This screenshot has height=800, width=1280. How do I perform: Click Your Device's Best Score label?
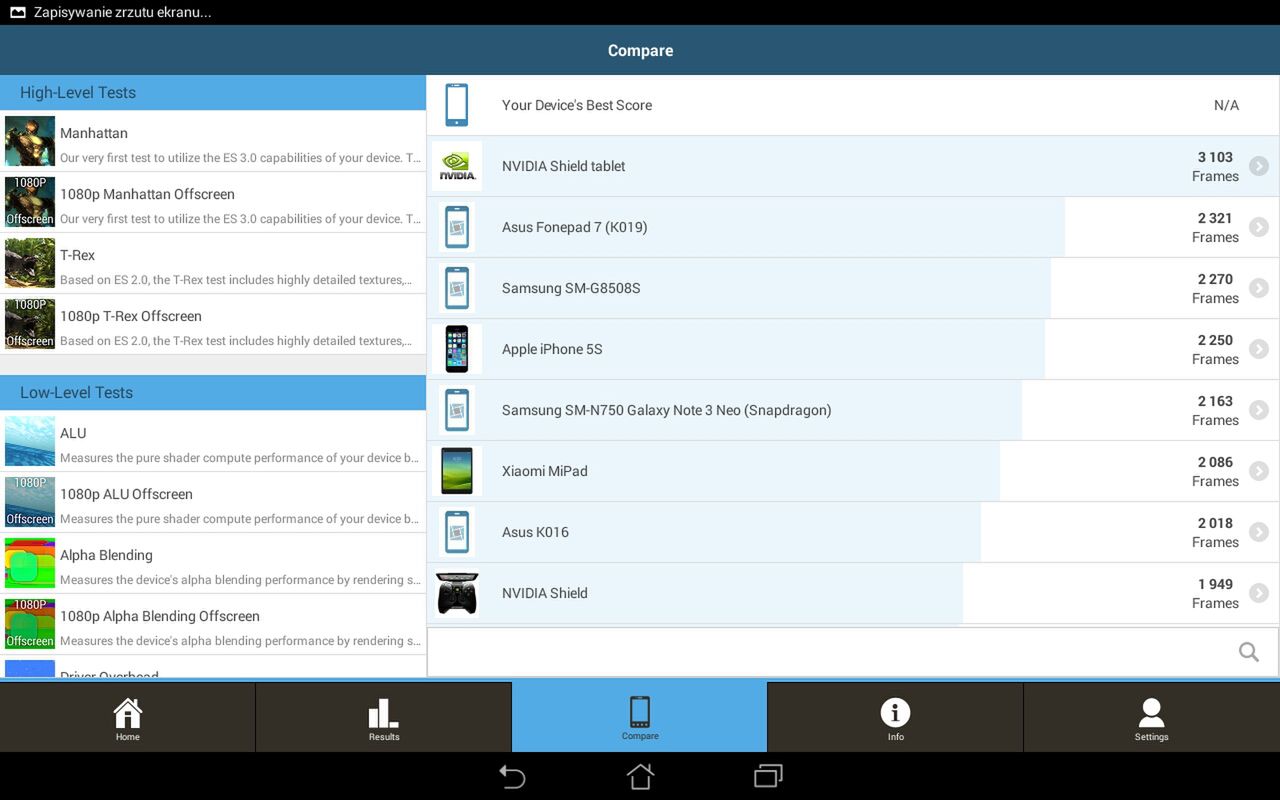pyautogui.click(x=577, y=105)
